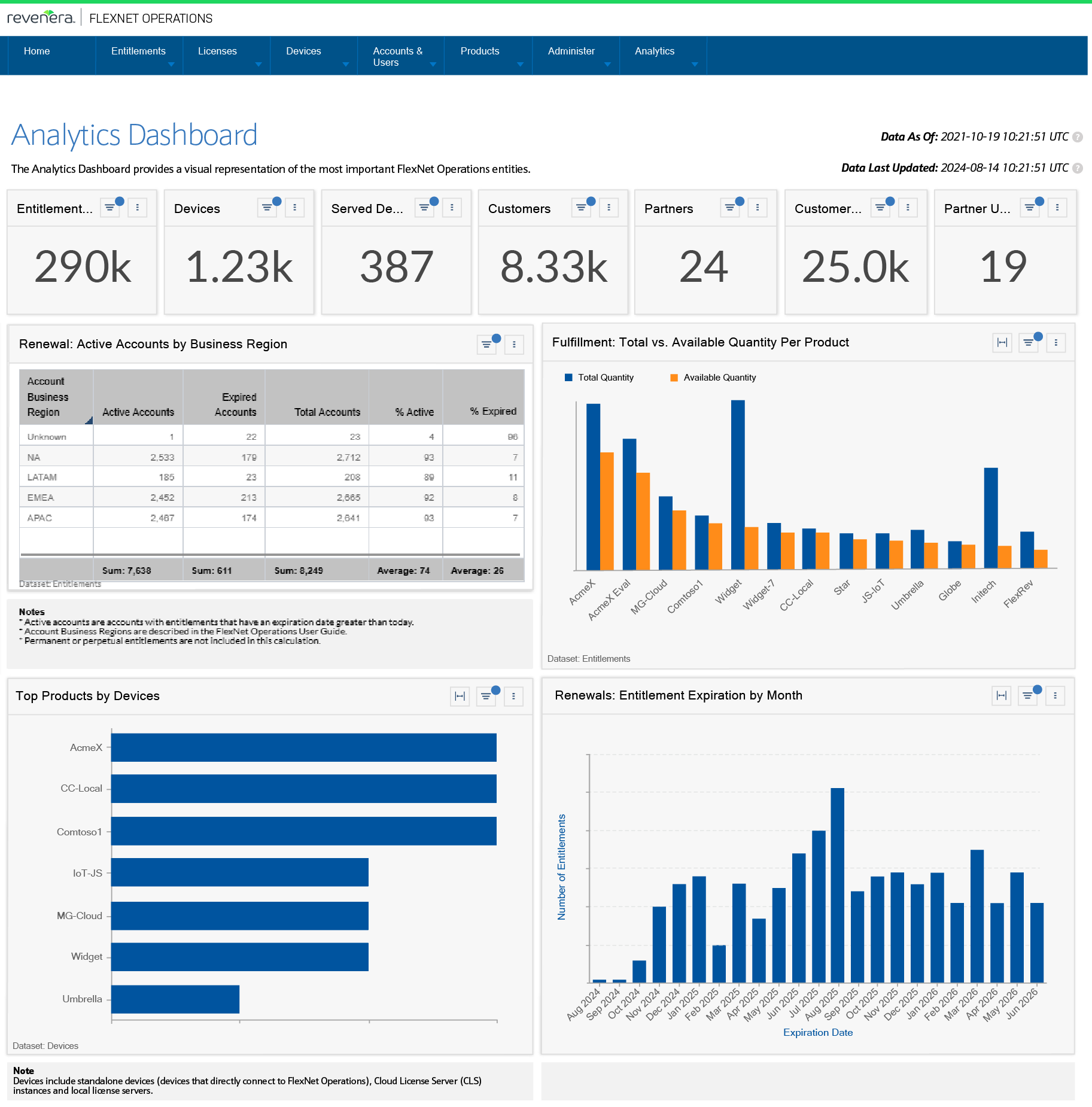
Task: Click the help icon beside Data As Of
Action: pos(1079,136)
